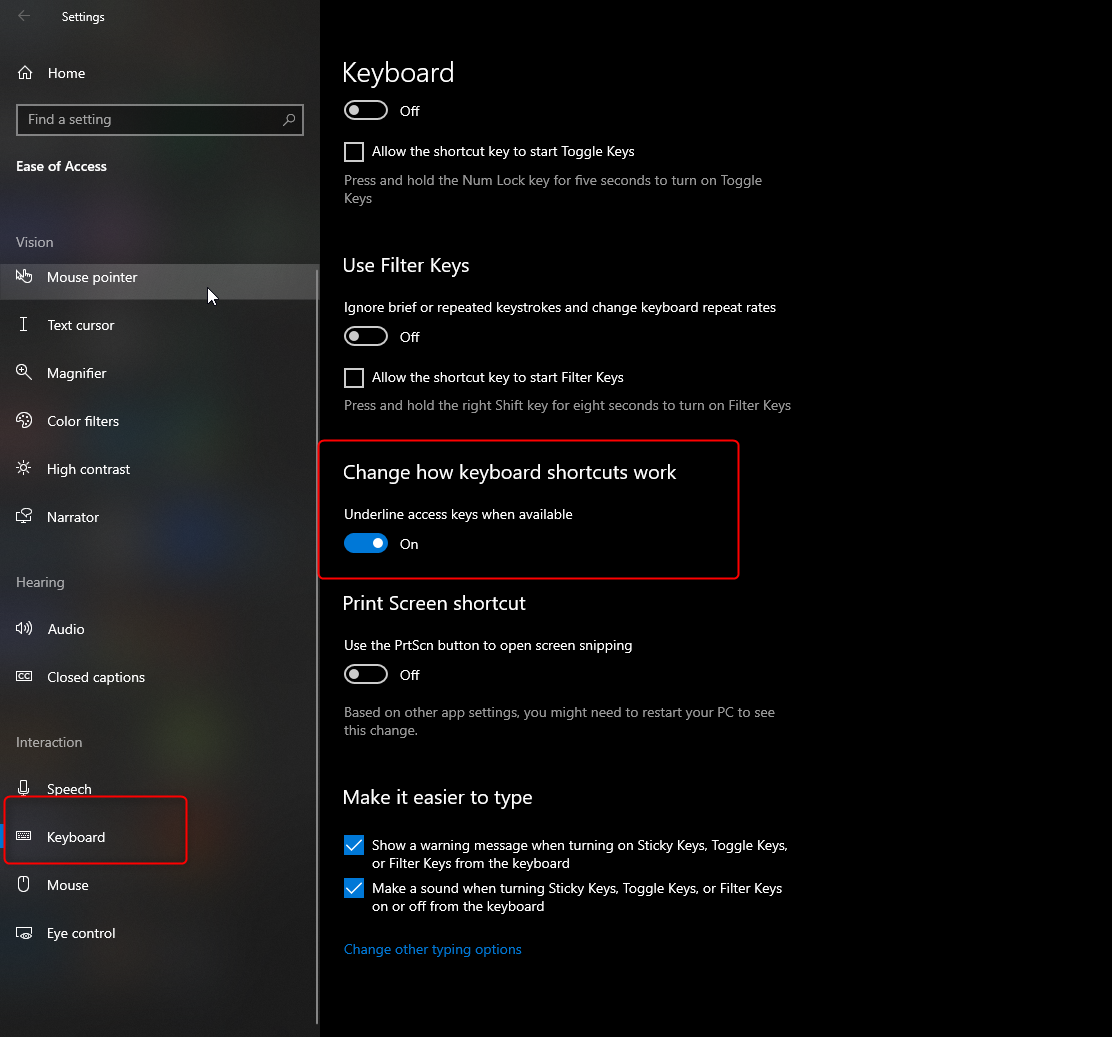This screenshot has height=1037, width=1112.
Task: Click the Speech microphone icon
Action: coord(24,788)
